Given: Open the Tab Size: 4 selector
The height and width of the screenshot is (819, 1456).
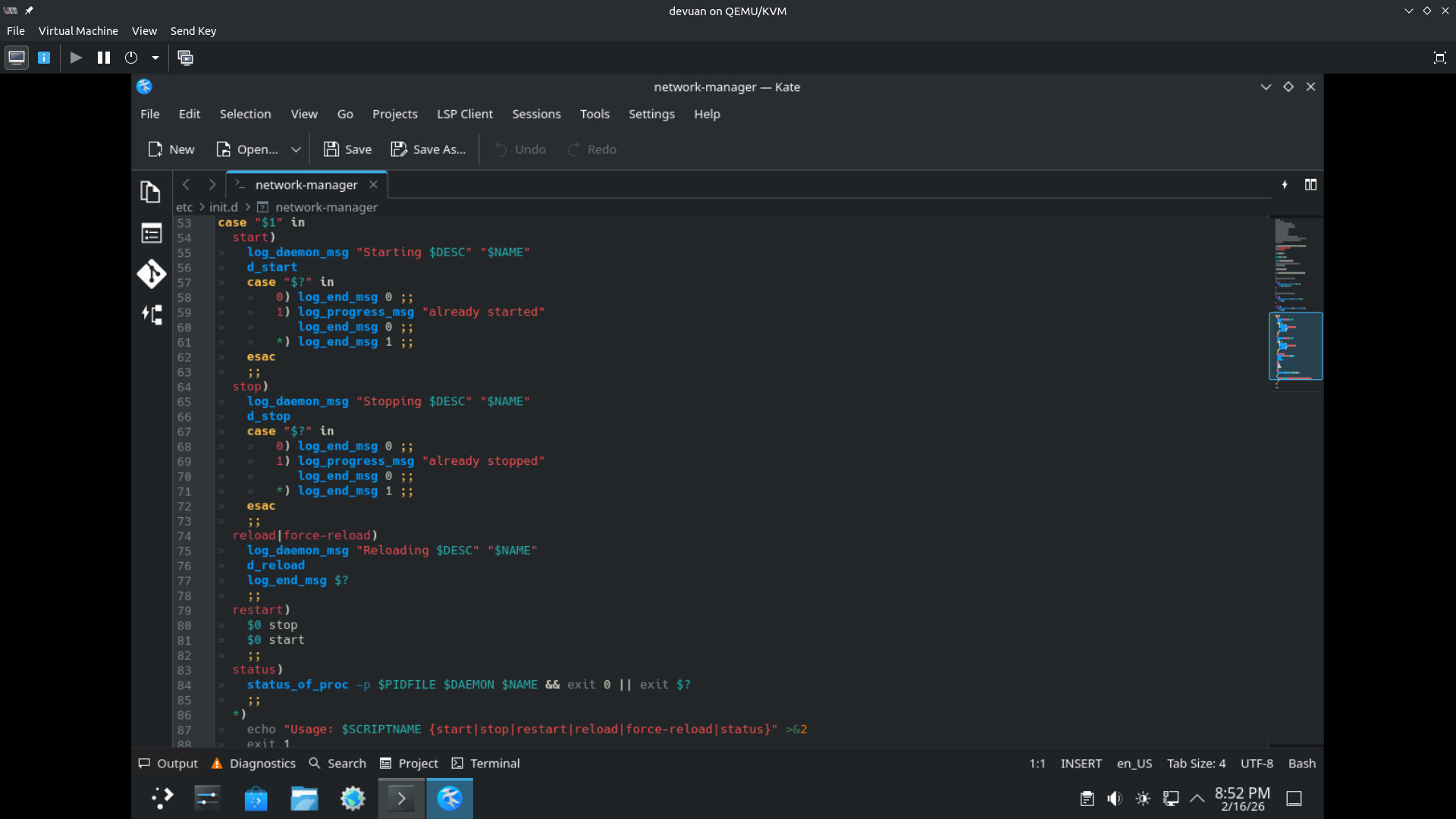Looking at the screenshot, I should [x=1196, y=764].
